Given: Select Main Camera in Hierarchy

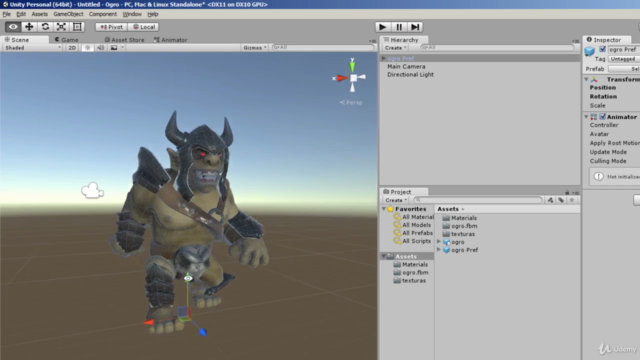Looking at the screenshot, I should tap(406, 67).
